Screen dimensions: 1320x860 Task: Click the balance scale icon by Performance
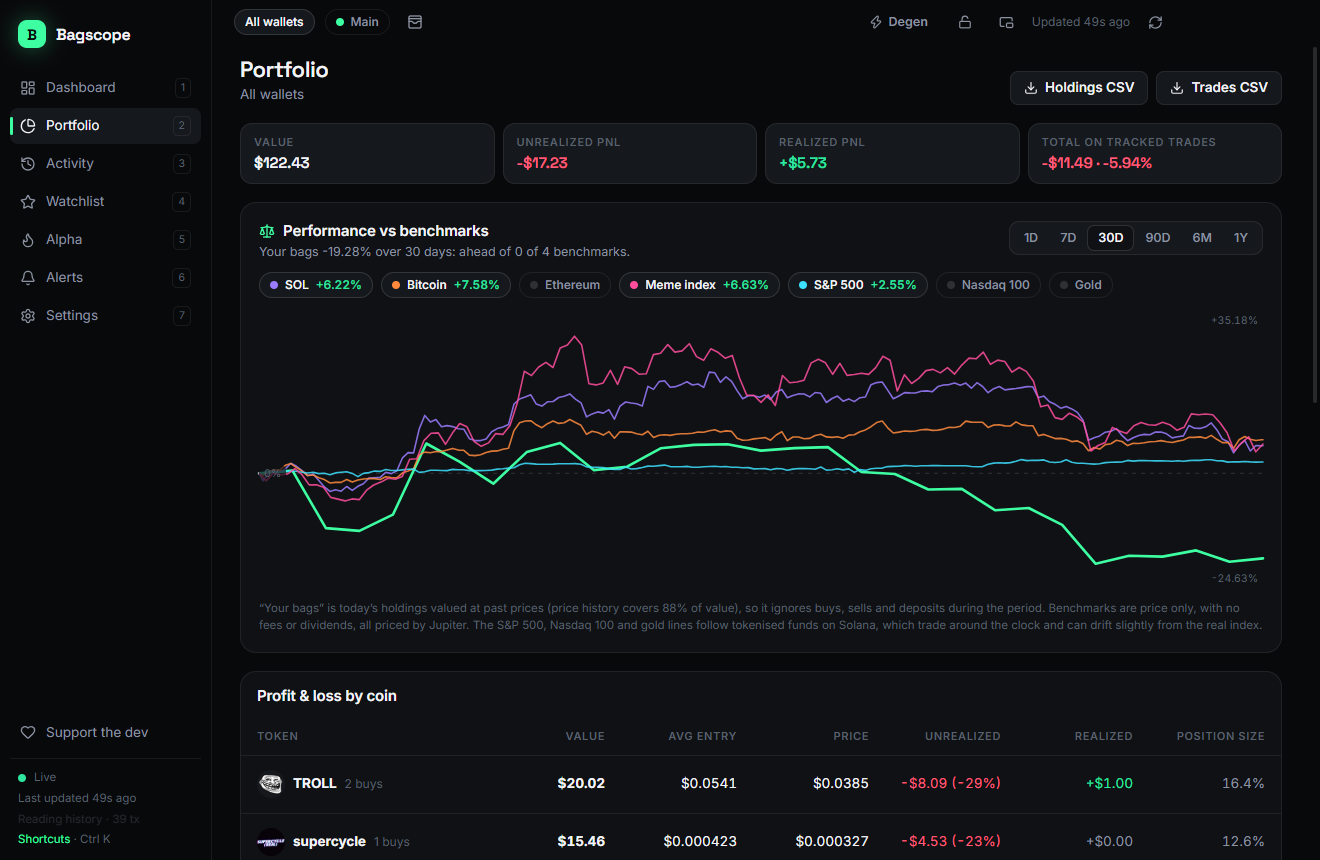pos(267,231)
